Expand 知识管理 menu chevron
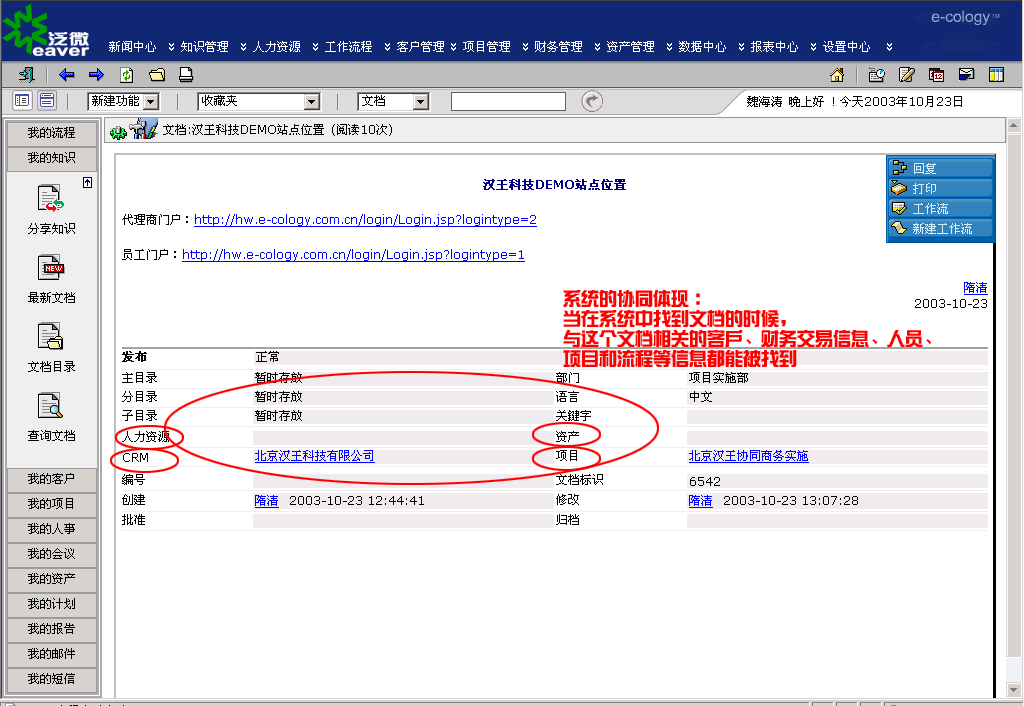This screenshot has width=1024, height=706. pyautogui.click(x=243, y=47)
